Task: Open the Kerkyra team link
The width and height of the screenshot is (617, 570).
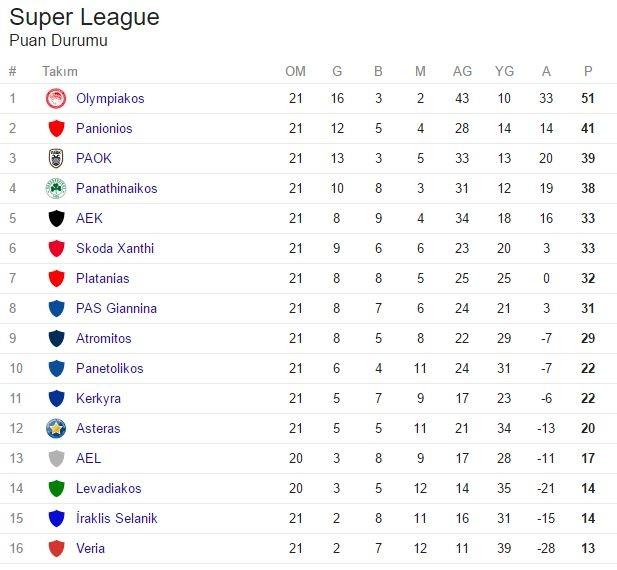Action: click(98, 398)
